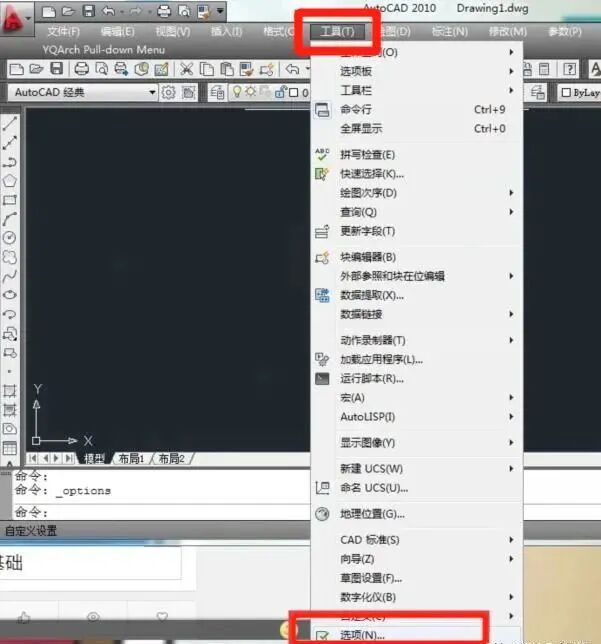Open the quick access toolbar customize arrow
Screen dimensions: 601x644
(221, 11)
